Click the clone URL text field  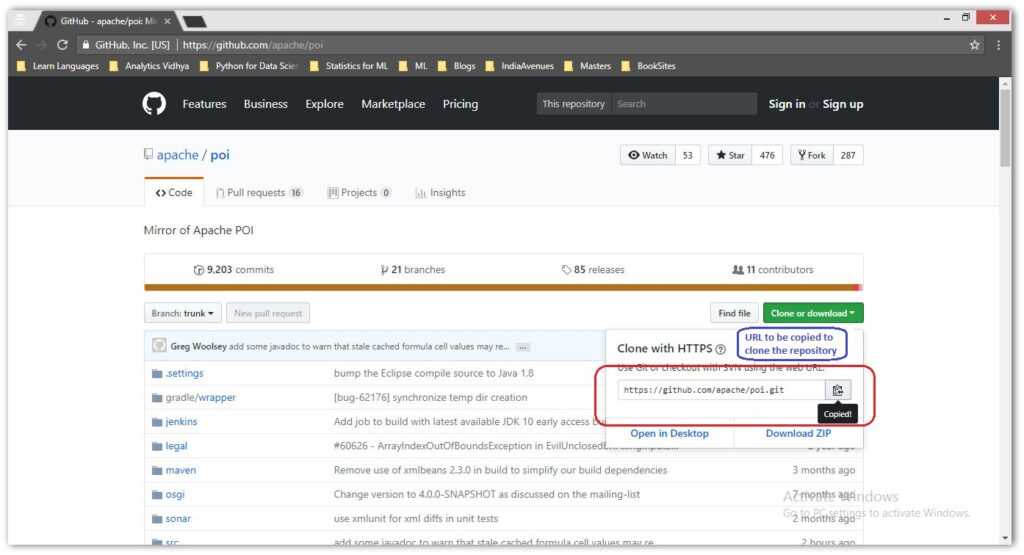[720, 390]
